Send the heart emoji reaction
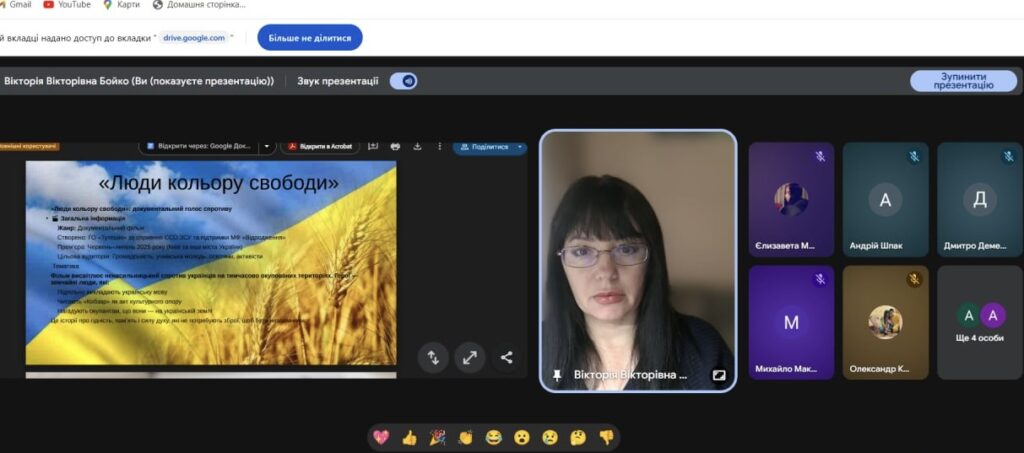1024x453 pixels. click(381, 437)
